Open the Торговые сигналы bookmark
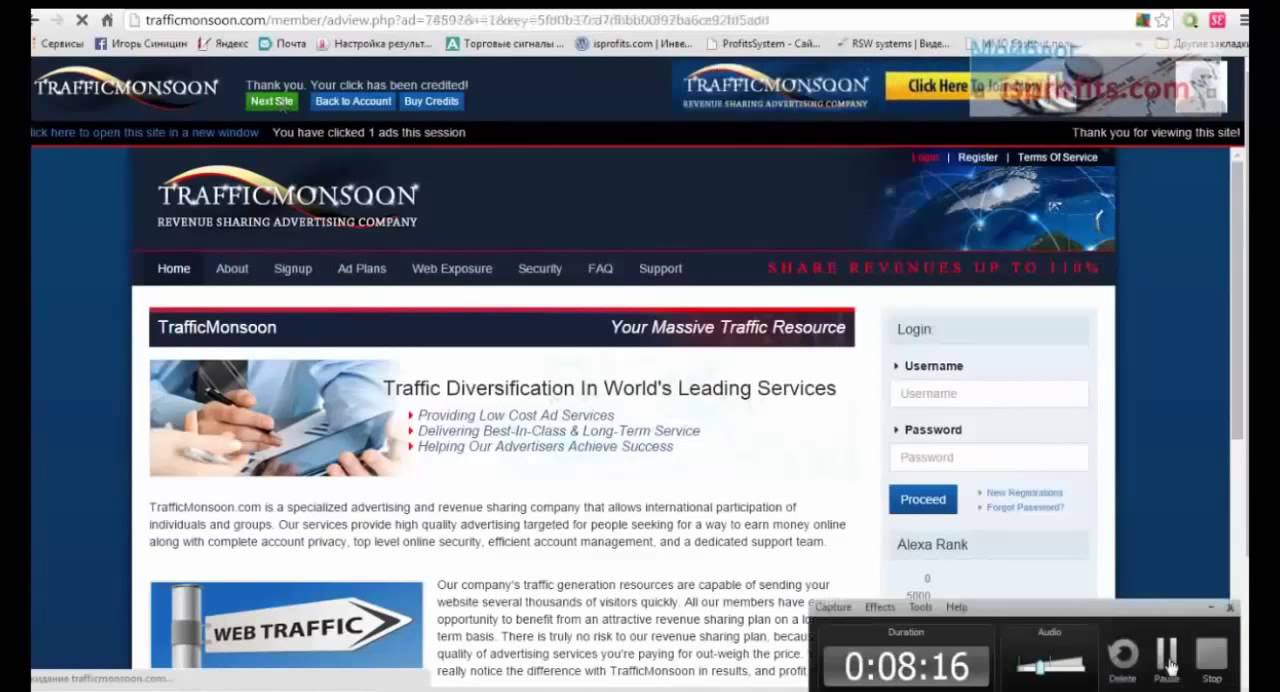 (x=505, y=44)
